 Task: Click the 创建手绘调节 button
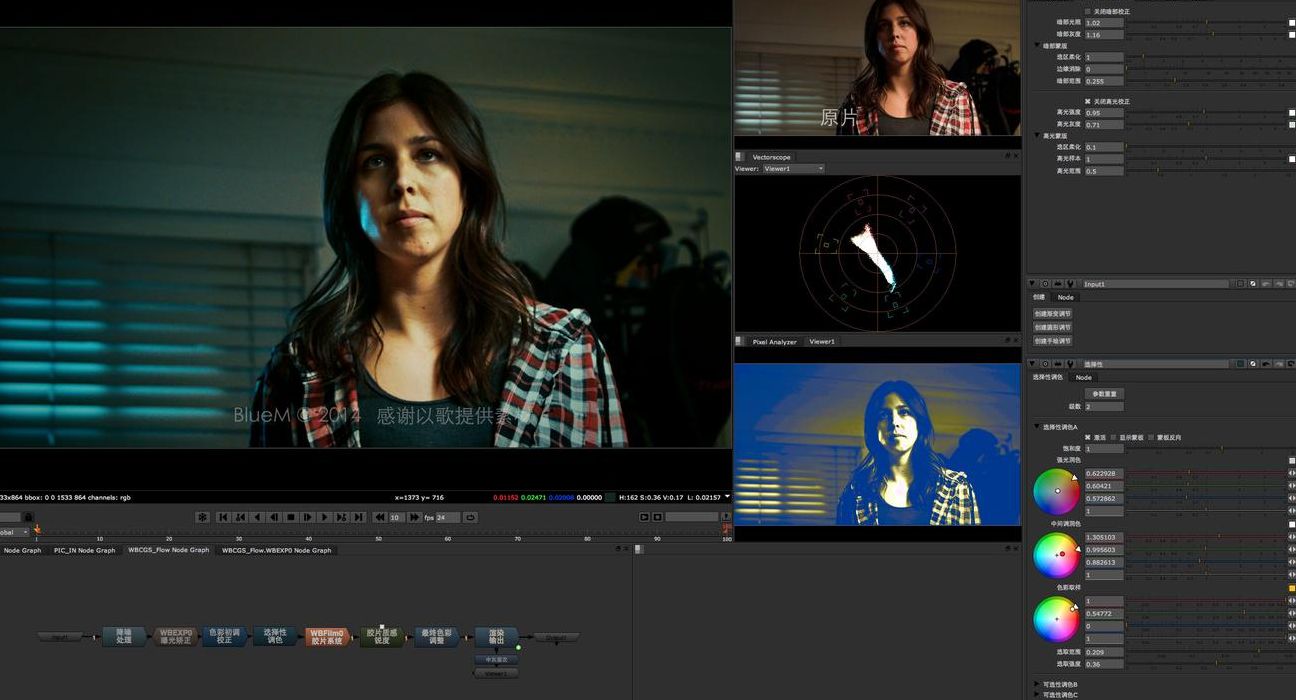coord(1052,342)
